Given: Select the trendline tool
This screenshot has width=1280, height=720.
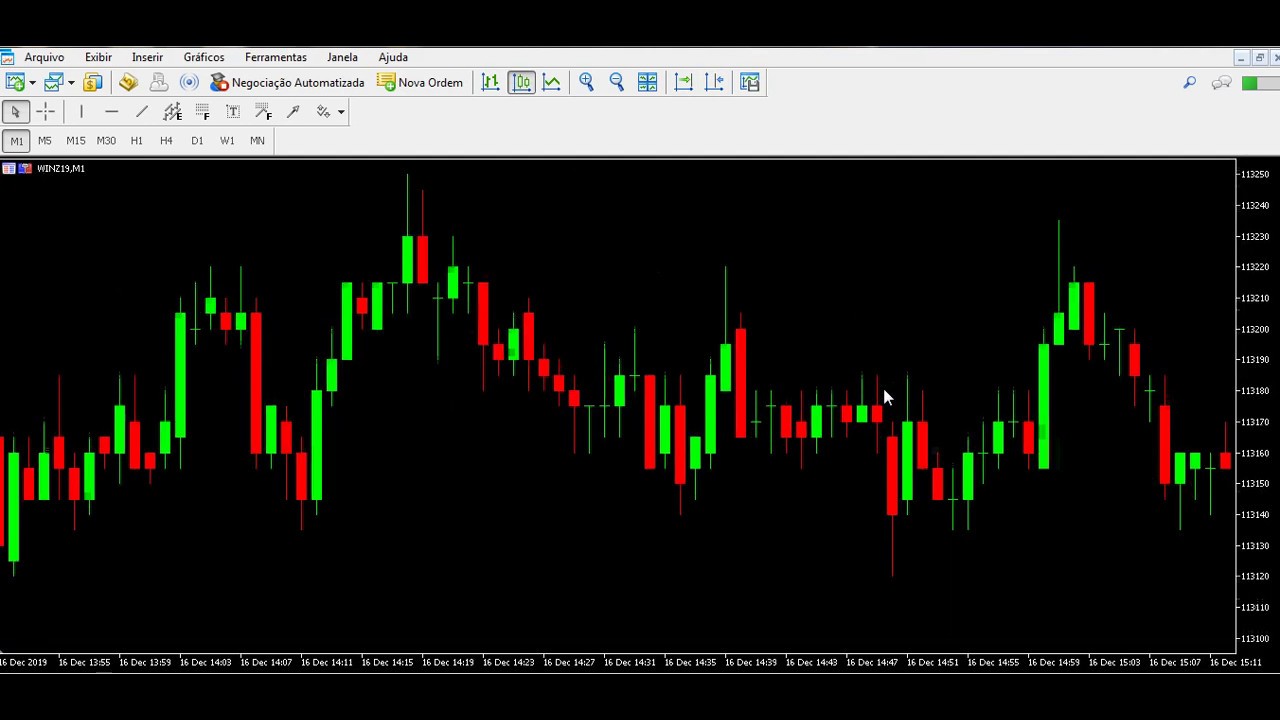Looking at the screenshot, I should tap(142, 112).
